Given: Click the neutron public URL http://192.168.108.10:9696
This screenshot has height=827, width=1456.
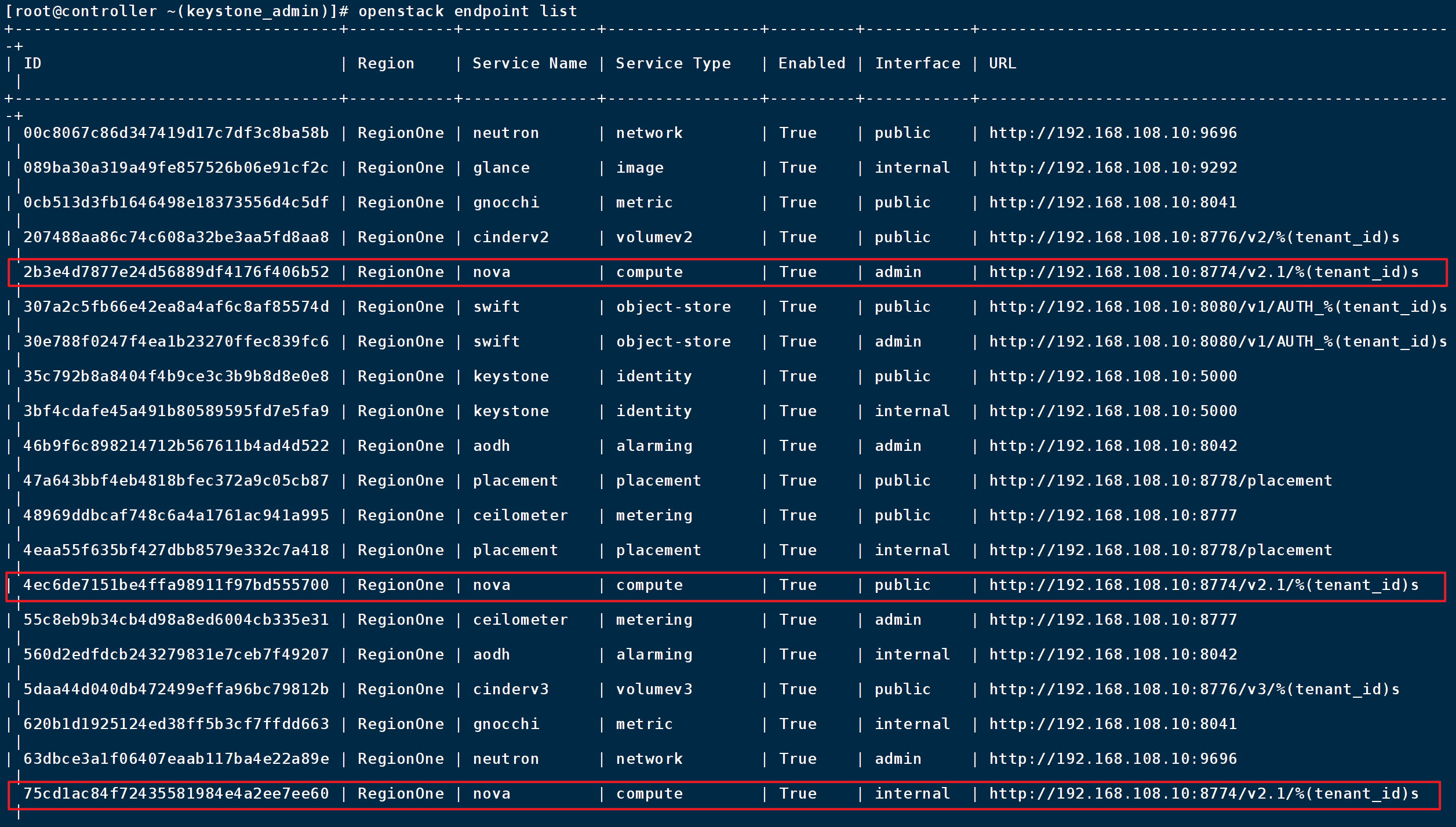Looking at the screenshot, I should [1112, 133].
